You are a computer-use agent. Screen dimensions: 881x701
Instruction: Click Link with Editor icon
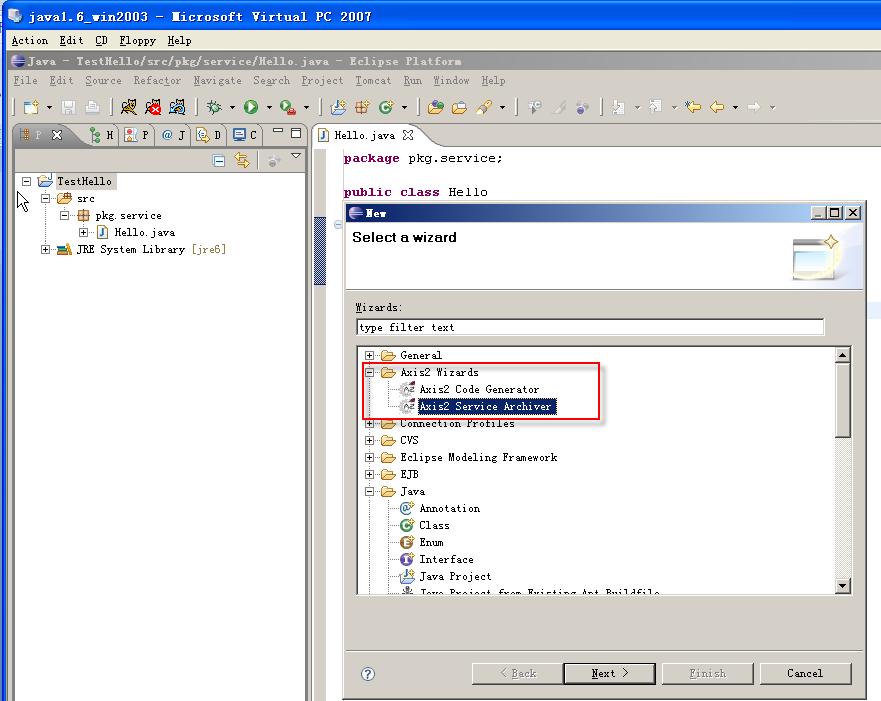click(x=242, y=161)
